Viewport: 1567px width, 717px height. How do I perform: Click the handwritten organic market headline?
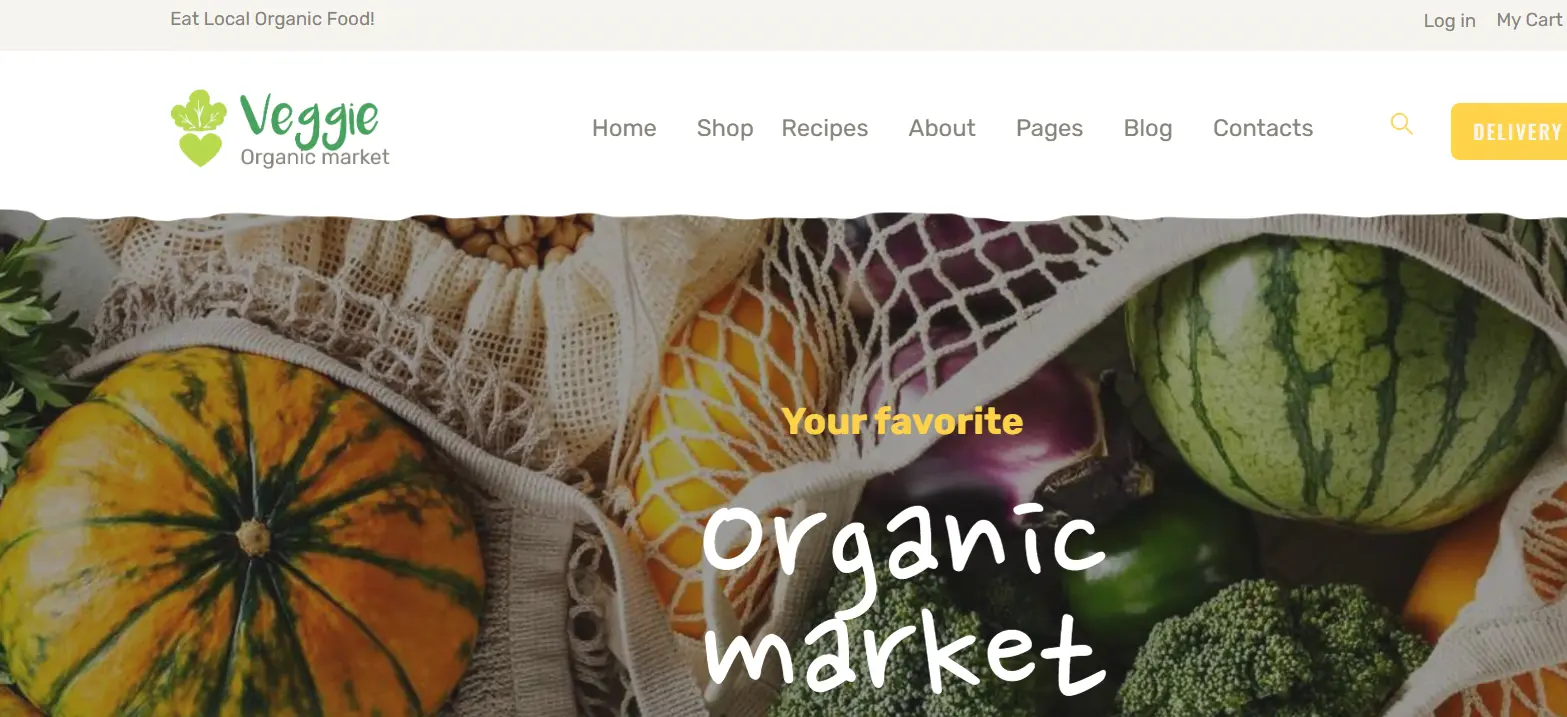903,597
